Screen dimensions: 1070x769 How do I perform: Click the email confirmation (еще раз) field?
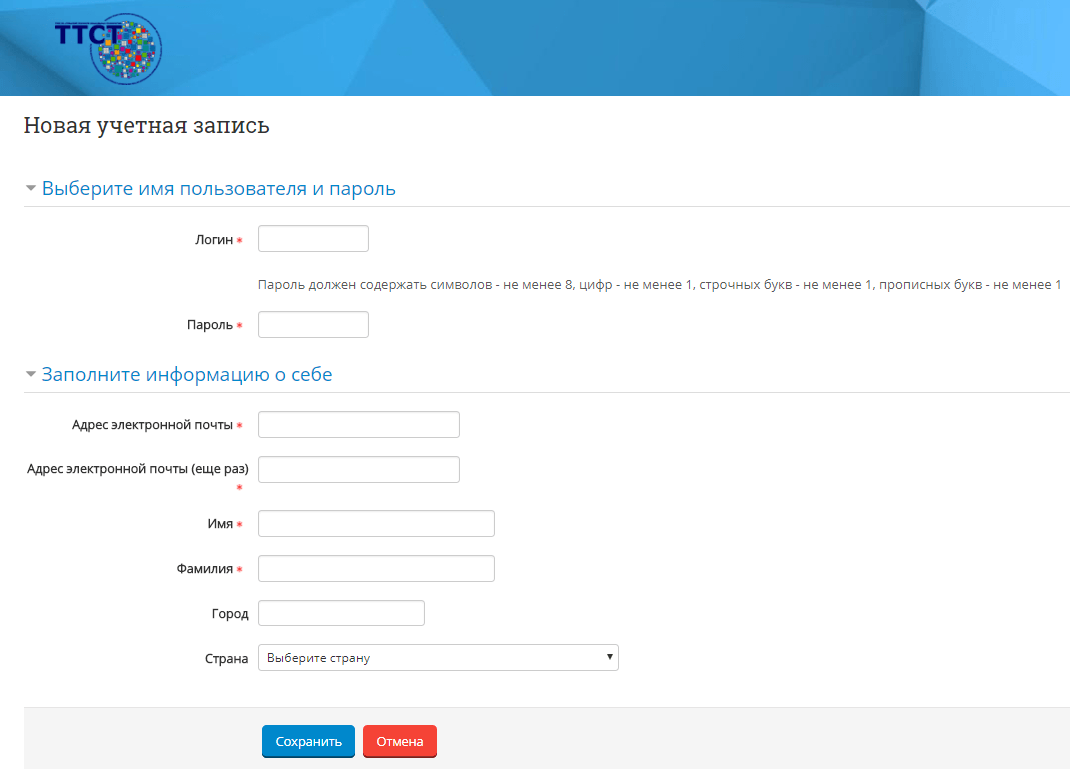(358, 469)
